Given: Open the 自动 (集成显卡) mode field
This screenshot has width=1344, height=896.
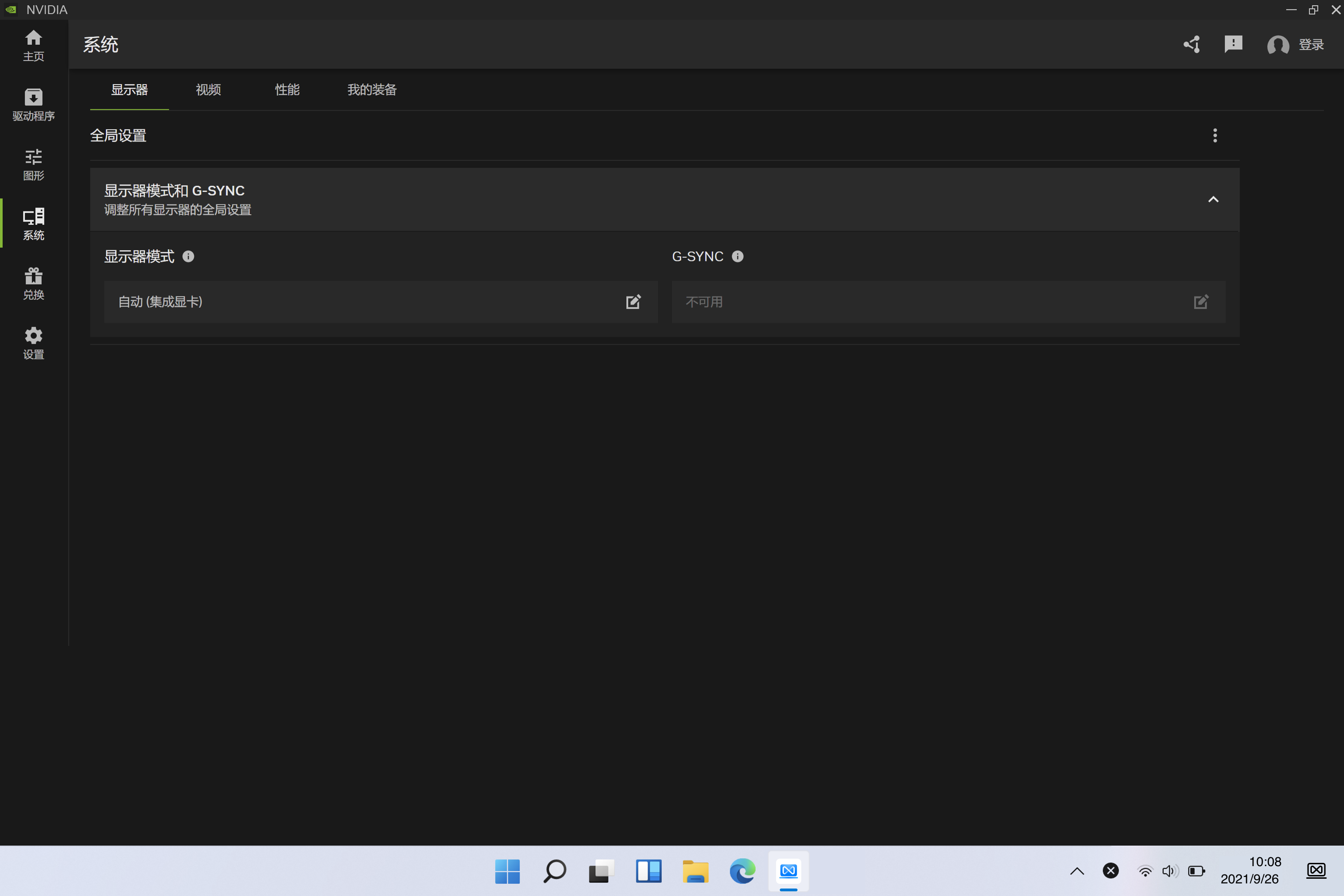Looking at the screenshot, I should pyautogui.click(x=366, y=302).
